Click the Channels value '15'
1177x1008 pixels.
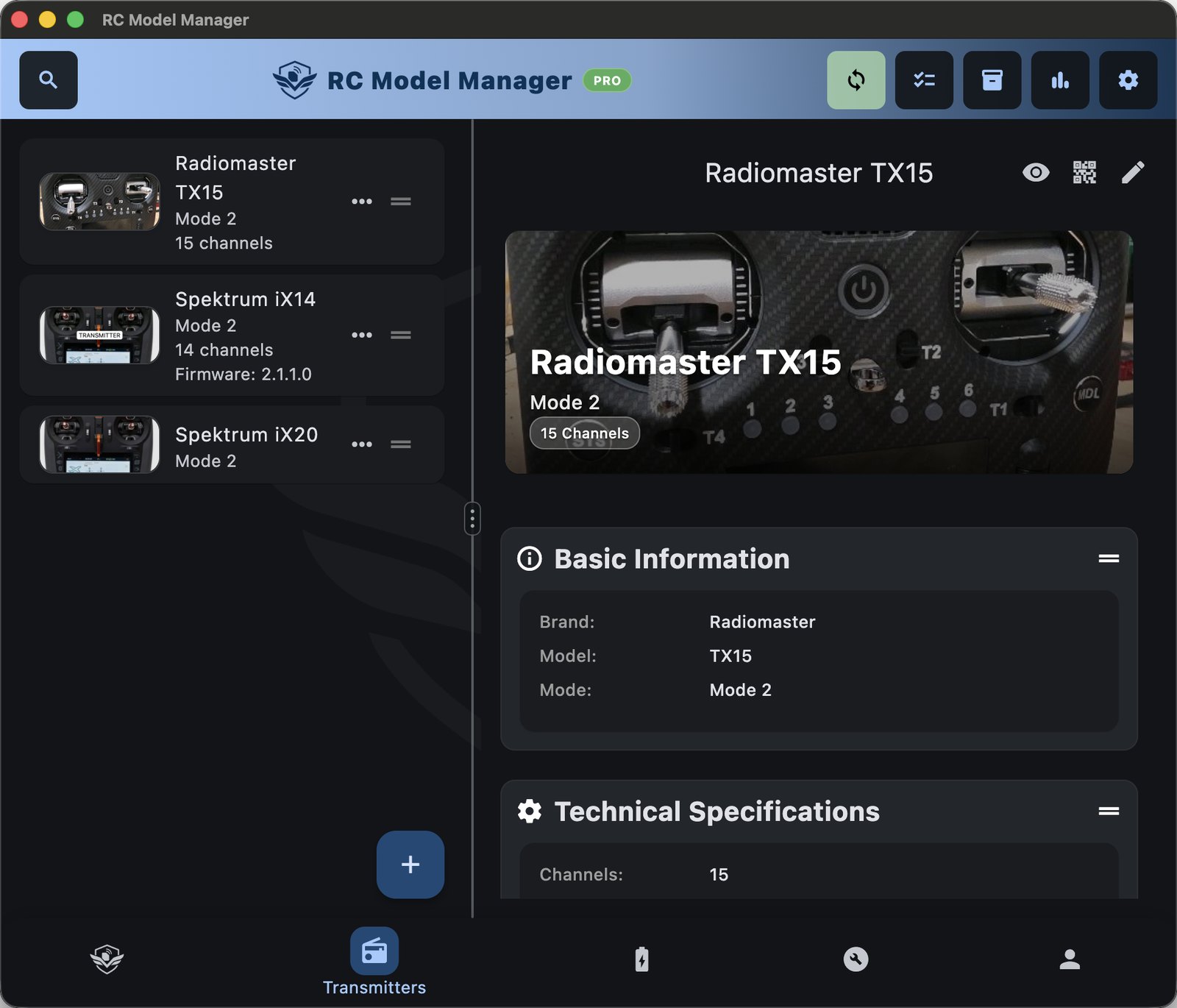[x=719, y=875]
